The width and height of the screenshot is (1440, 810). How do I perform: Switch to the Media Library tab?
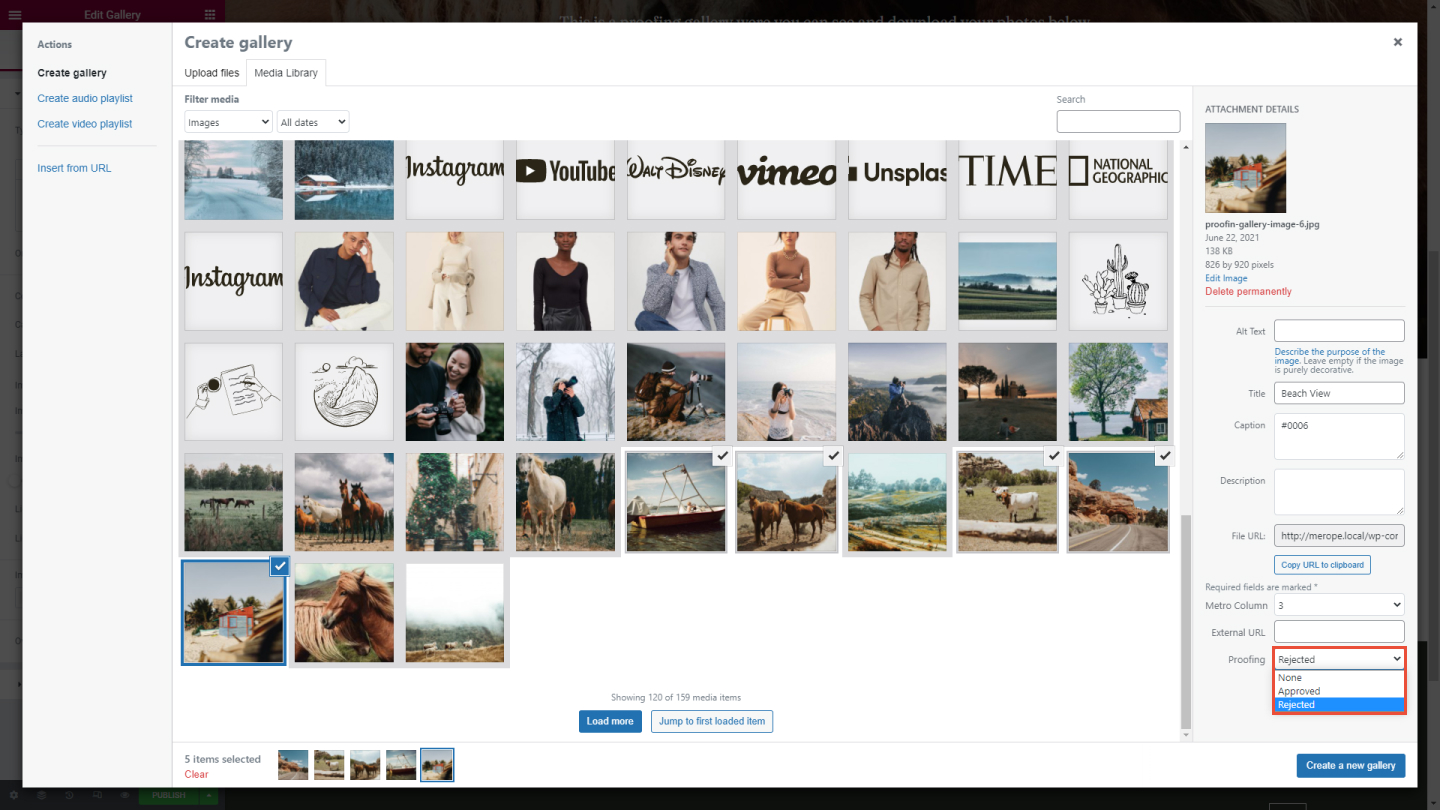point(286,73)
